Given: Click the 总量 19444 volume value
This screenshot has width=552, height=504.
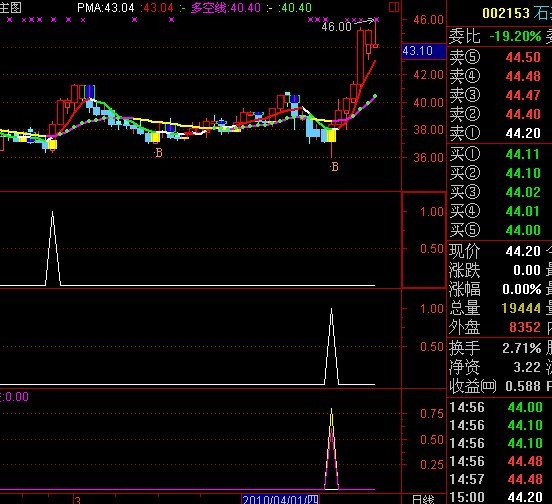Looking at the screenshot, I should click(521, 308).
